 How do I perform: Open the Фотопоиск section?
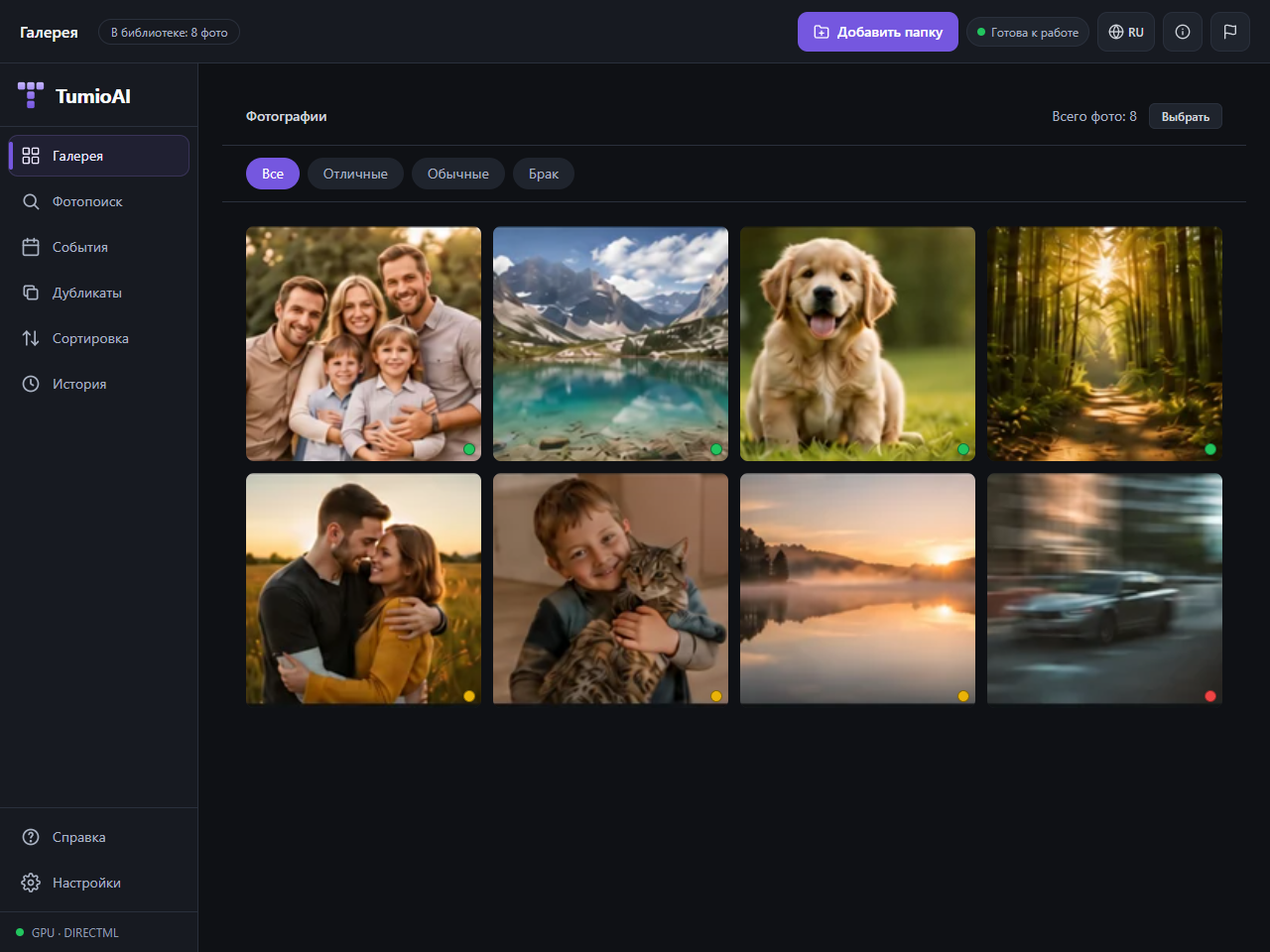pos(99,201)
